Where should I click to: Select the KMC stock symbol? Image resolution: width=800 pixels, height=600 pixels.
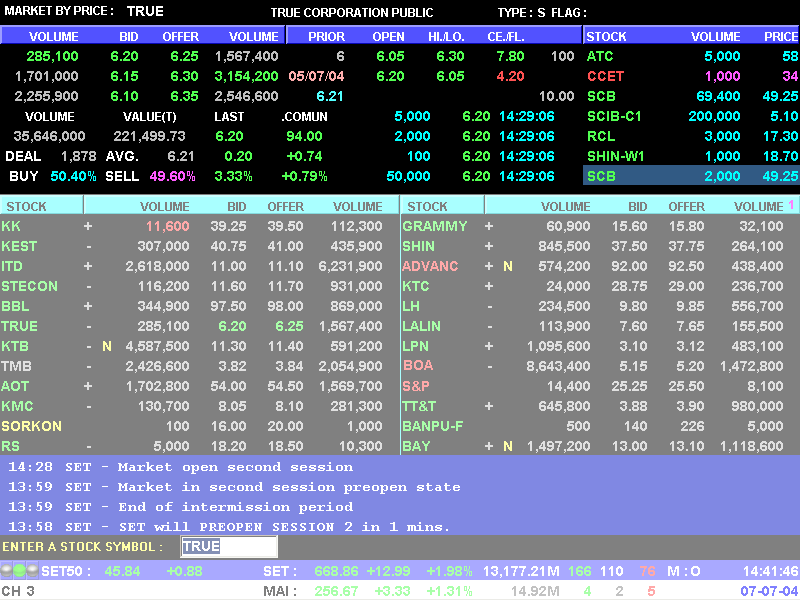[17, 406]
